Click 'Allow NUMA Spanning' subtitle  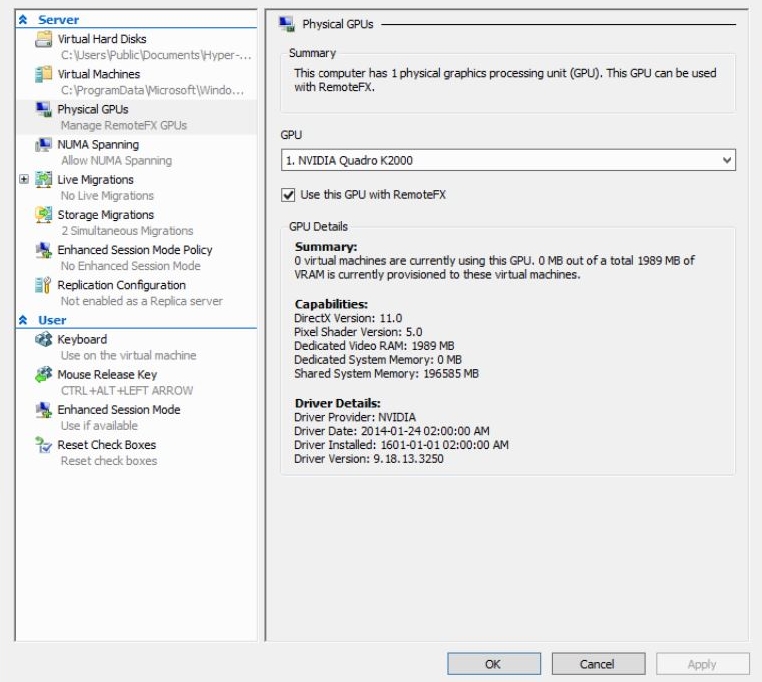[x=117, y=160]
